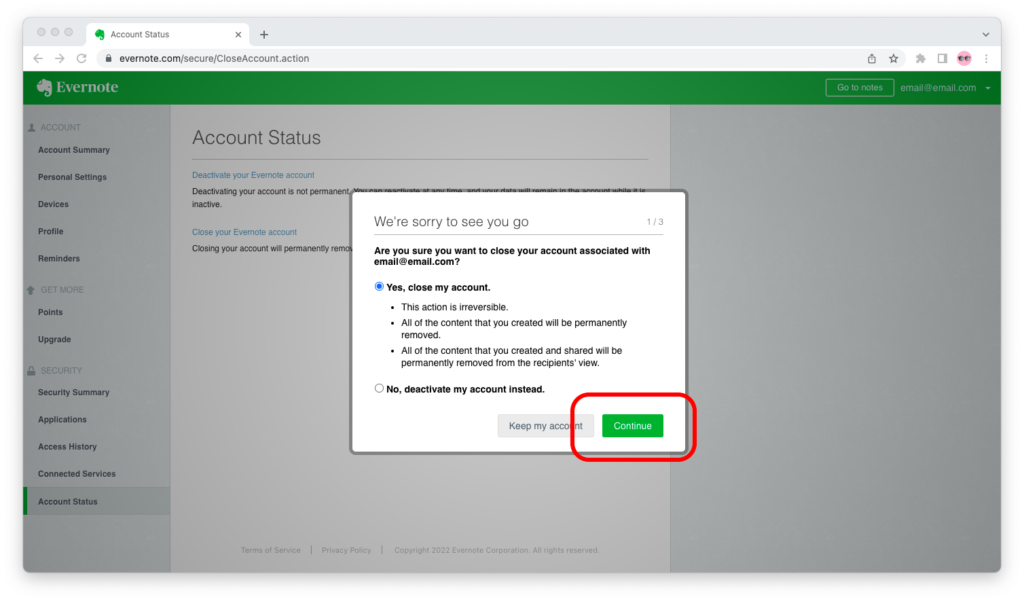Toggle the browser side panel icon
The height and width of the screenshot is (601, 1024).
point(942,58)
